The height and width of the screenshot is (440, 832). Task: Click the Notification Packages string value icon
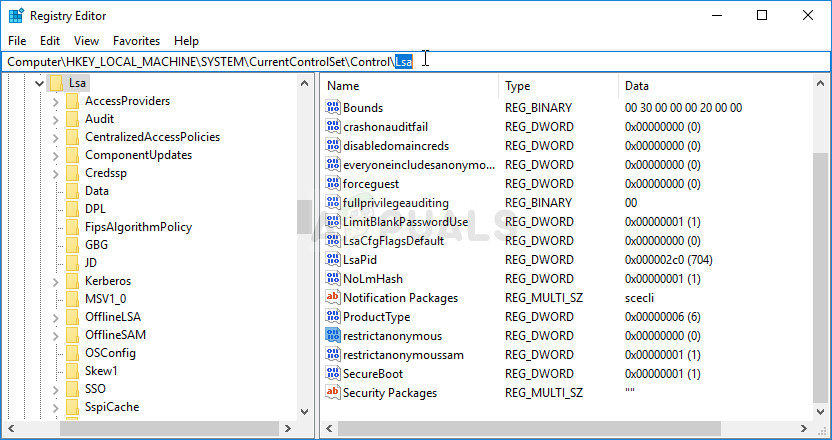[x=333, y=298]
